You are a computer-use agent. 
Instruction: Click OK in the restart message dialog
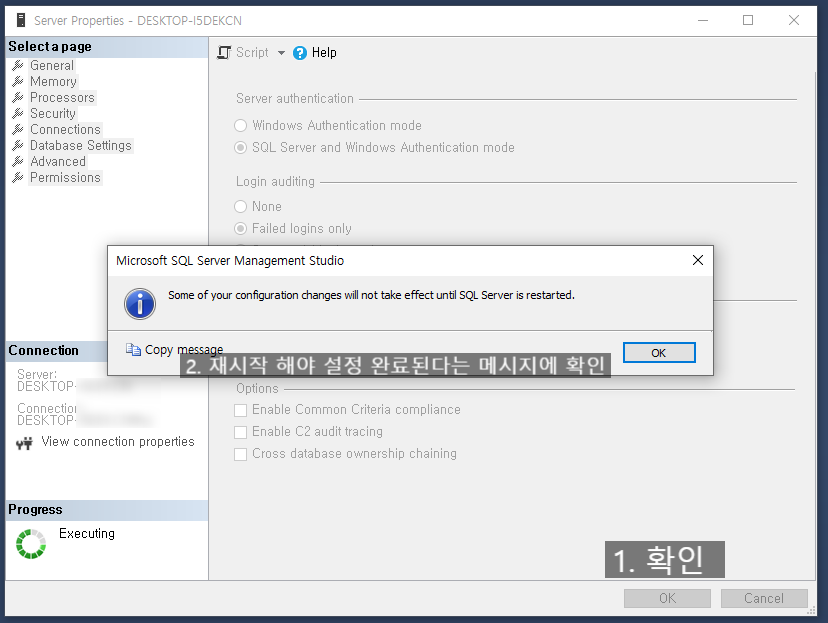tap(659, 353)
